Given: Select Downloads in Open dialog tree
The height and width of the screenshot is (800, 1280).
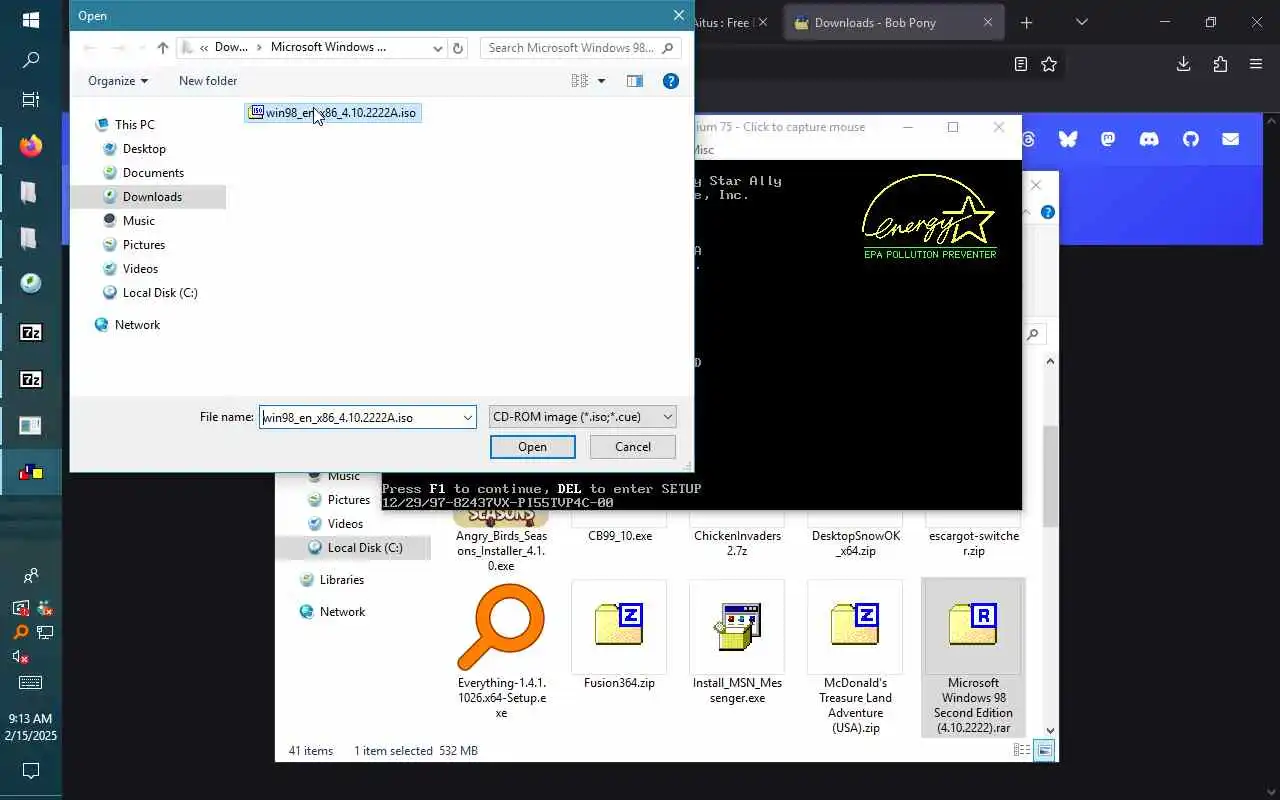Looking at the screenshot, I should click(x=152, y=197).
